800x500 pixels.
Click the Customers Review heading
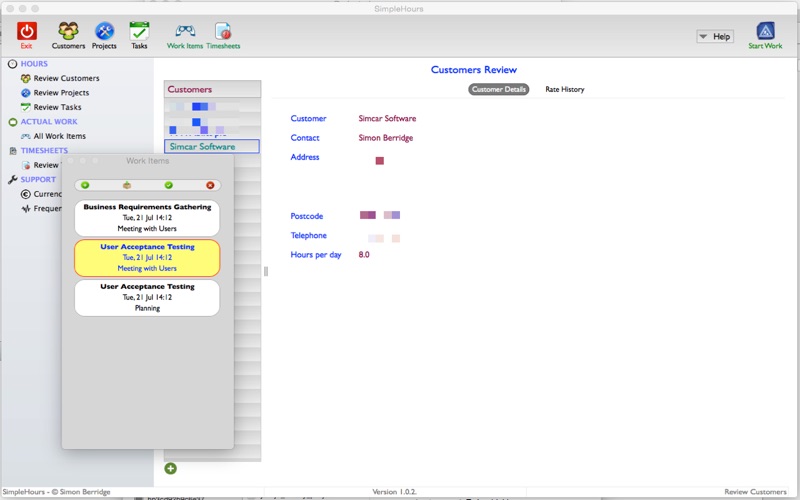473,70
